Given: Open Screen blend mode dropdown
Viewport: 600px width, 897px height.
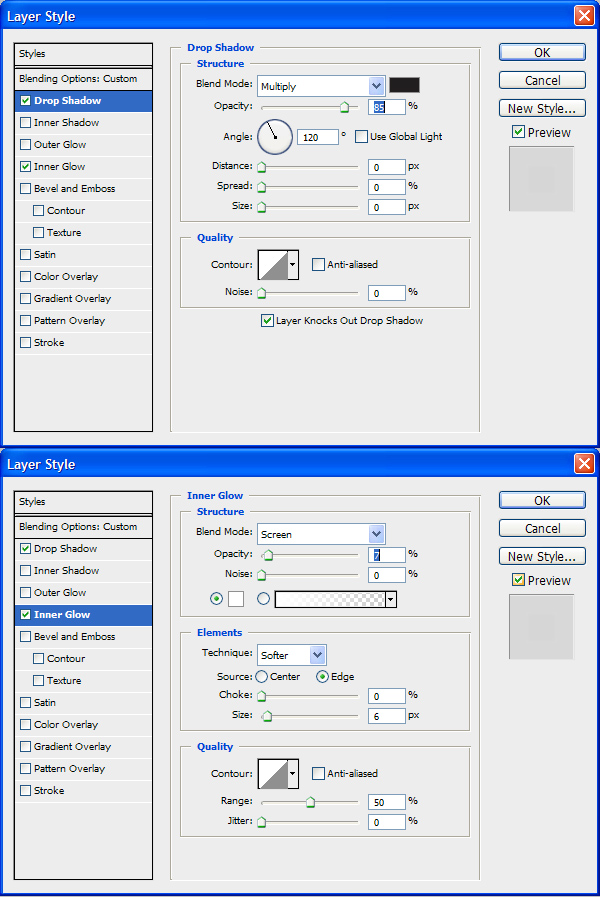Looking at the screenshot, I should 376,534.
